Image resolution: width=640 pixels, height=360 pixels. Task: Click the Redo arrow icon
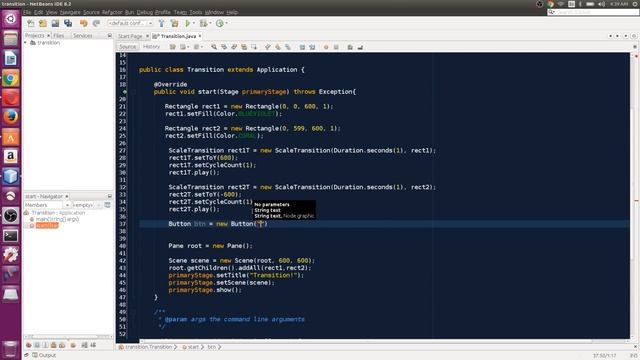tap(96, 23)
